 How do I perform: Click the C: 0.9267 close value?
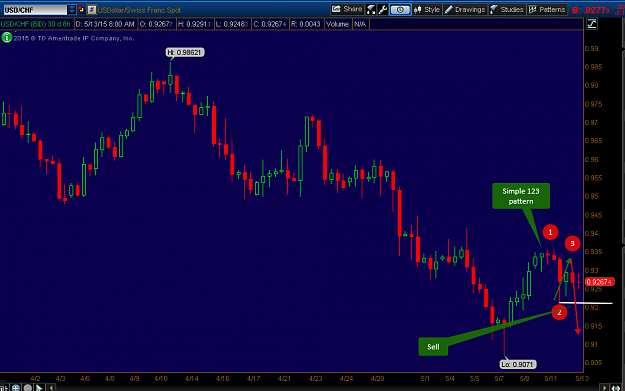click(x=269, y=24)
